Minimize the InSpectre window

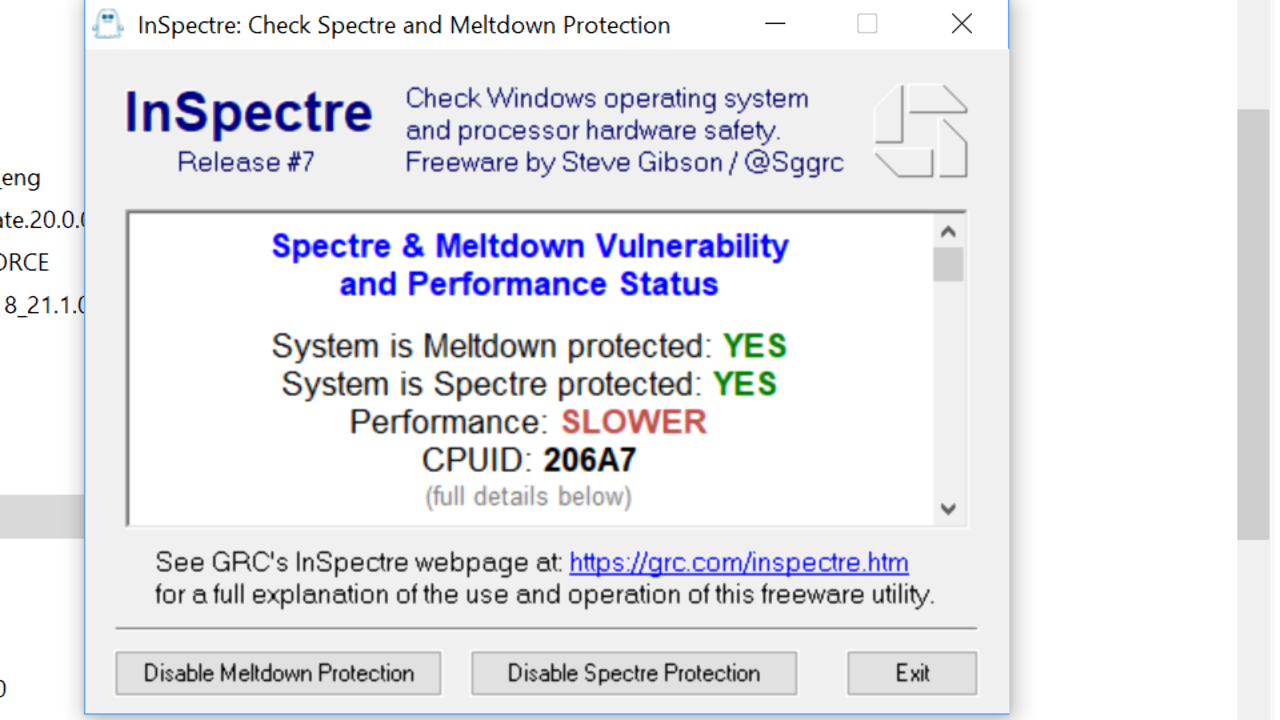pos(775,24)
